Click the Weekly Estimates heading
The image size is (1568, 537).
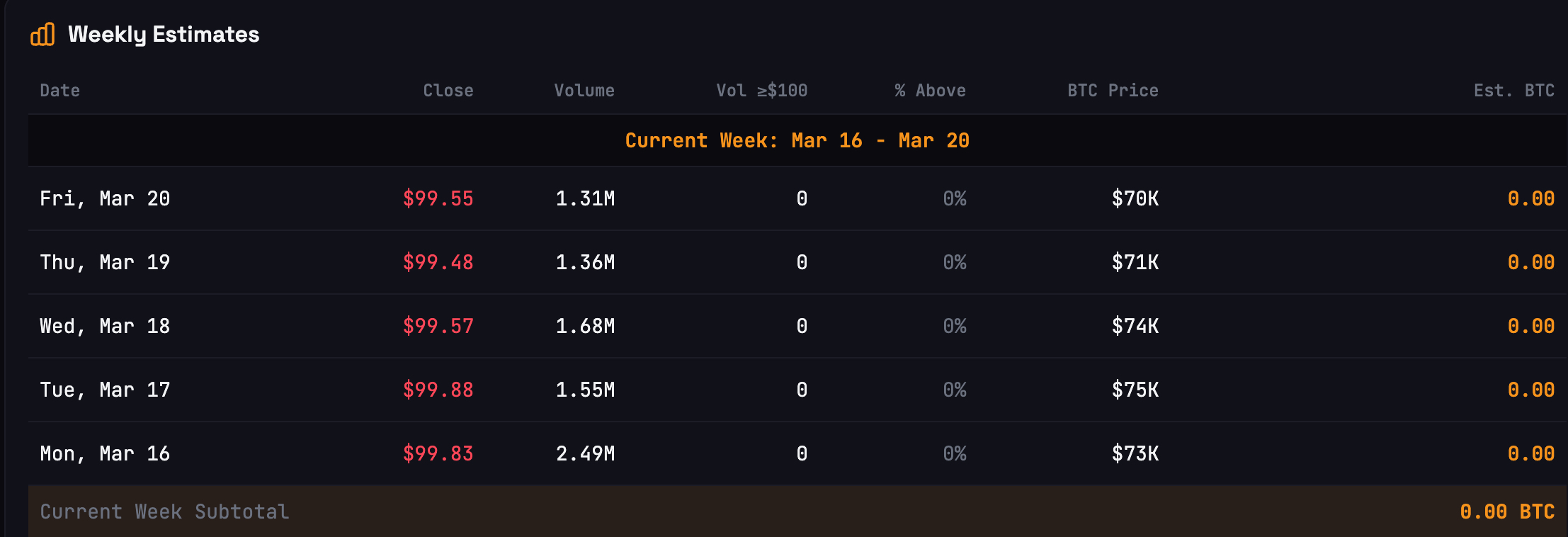click(164, 34)
